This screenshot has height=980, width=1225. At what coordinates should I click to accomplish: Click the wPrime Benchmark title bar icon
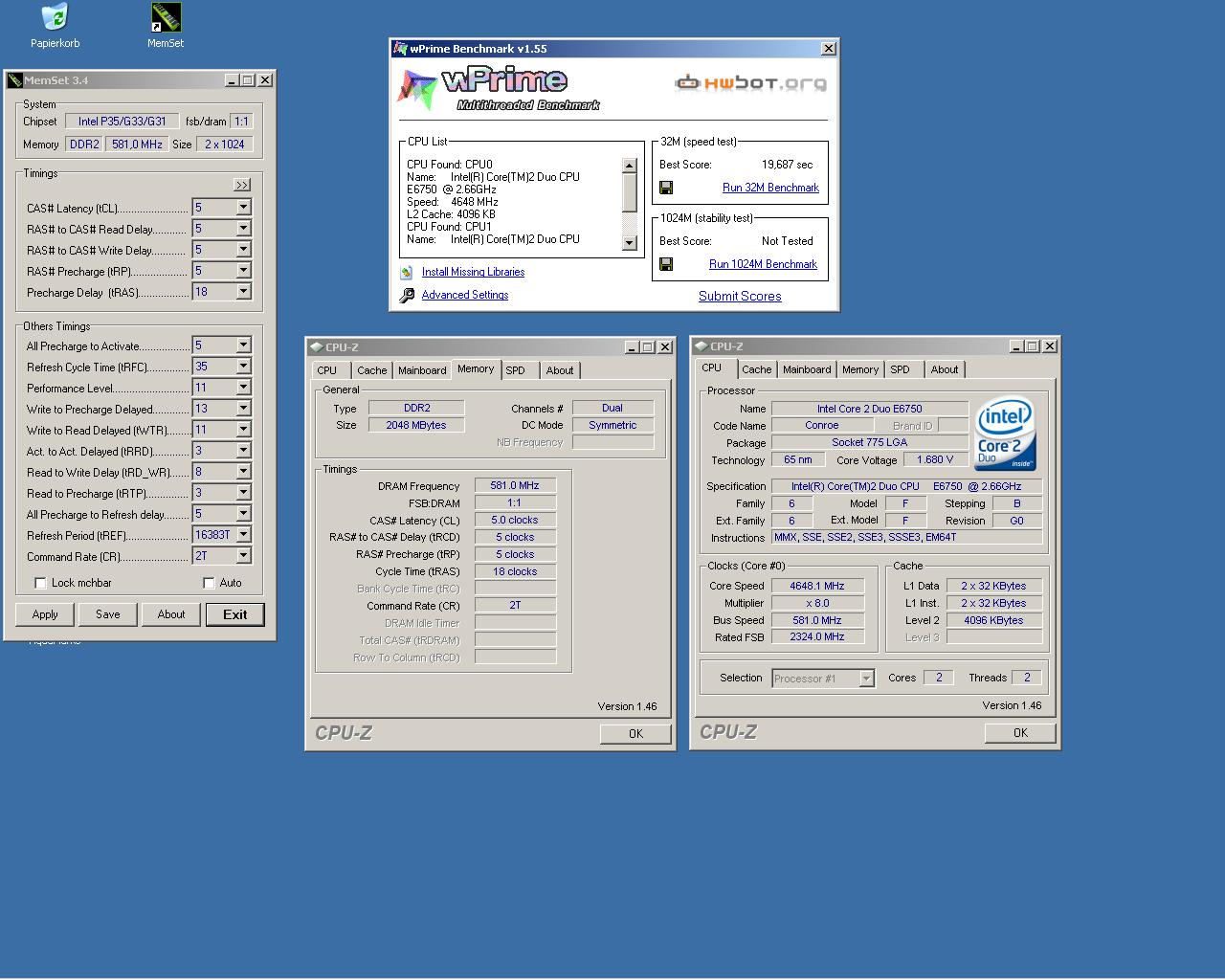[x=400, y=49]
